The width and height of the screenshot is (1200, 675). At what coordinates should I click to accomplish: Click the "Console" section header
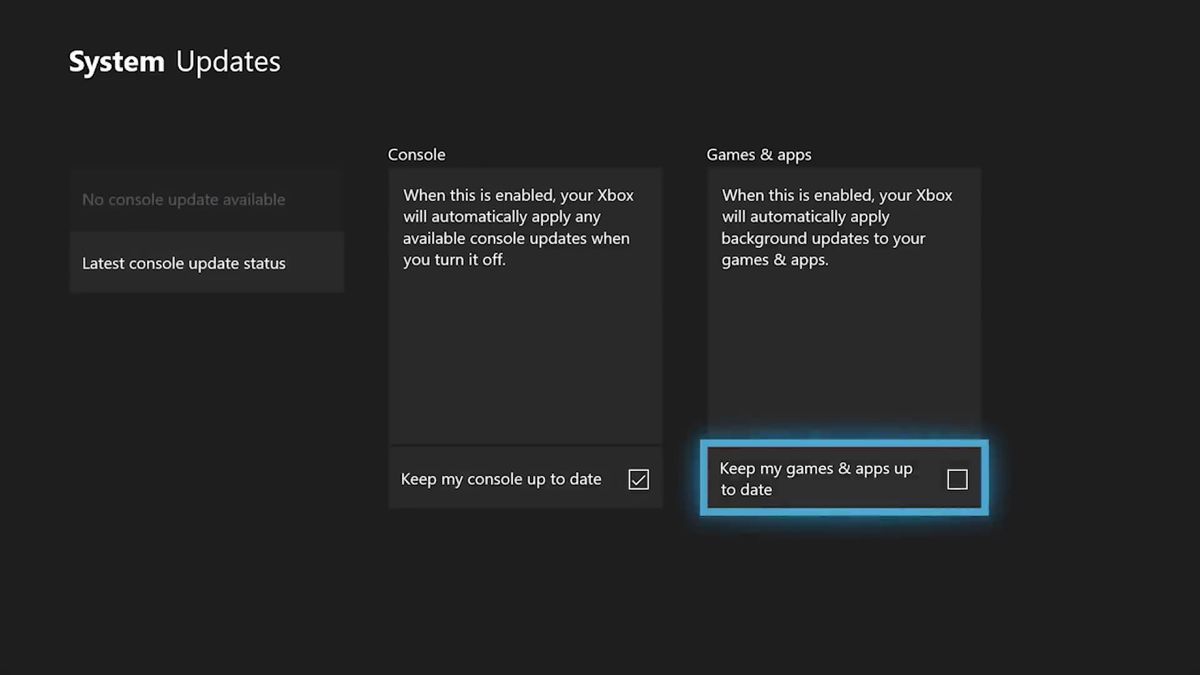416,154
